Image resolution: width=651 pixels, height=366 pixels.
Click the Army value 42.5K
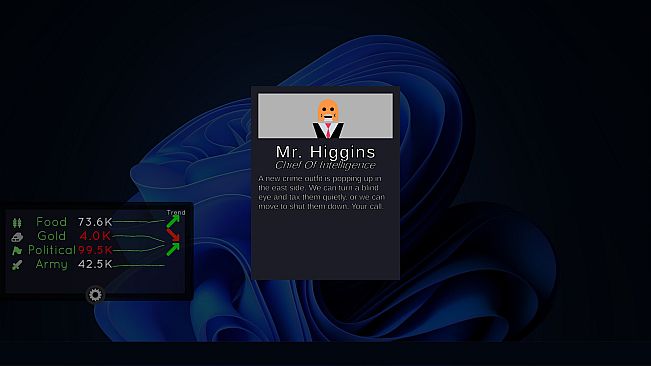pyautogui.click(x=95, y=264)
